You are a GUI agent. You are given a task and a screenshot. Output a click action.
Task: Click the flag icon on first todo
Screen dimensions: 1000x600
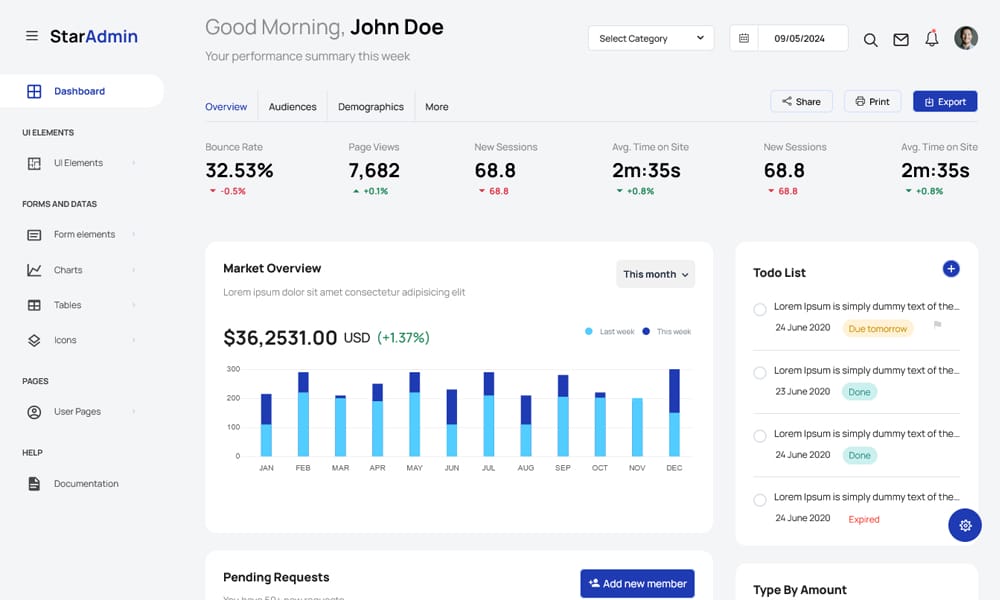pos(937,325)
